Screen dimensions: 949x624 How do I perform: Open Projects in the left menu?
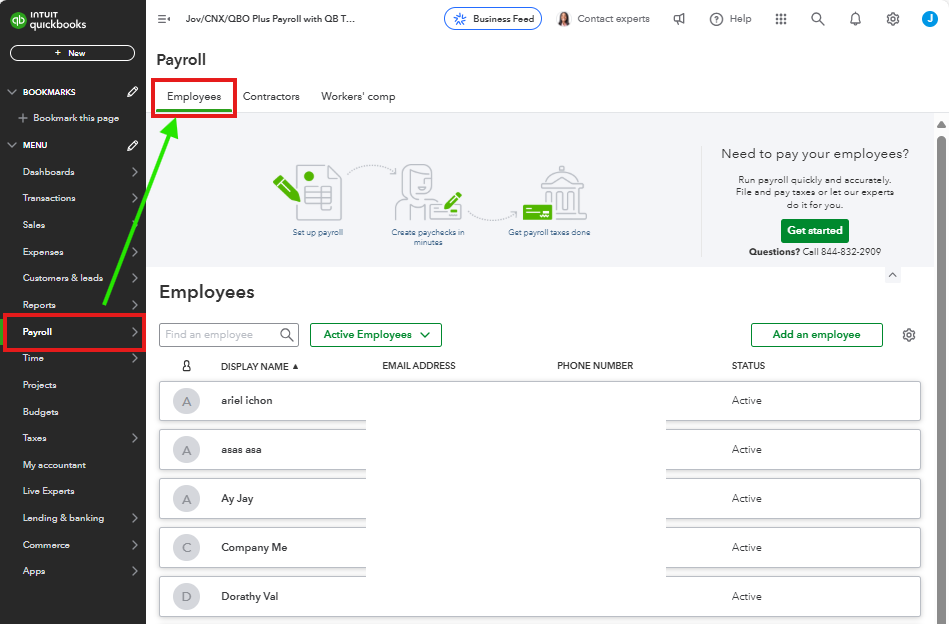tap(39, 385)
